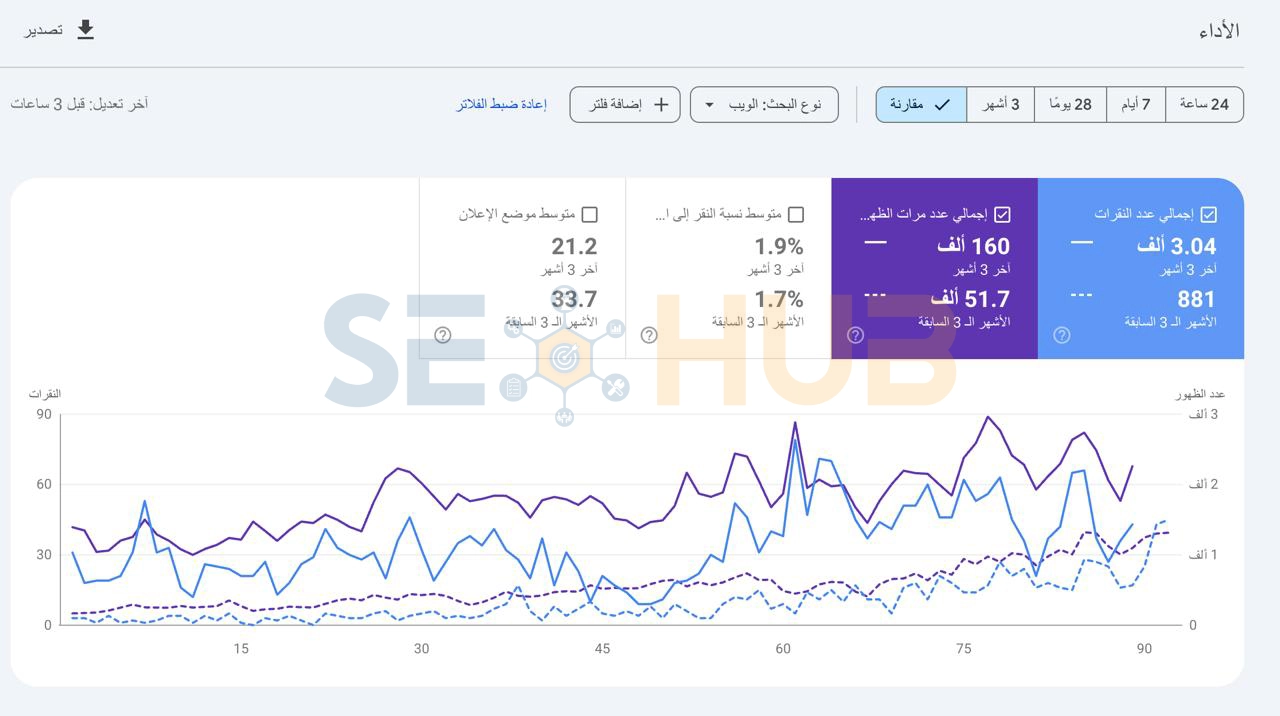Uncheck the total clicks checkbox
This screenshot has width=1280, height=716.
point(1209,214)
